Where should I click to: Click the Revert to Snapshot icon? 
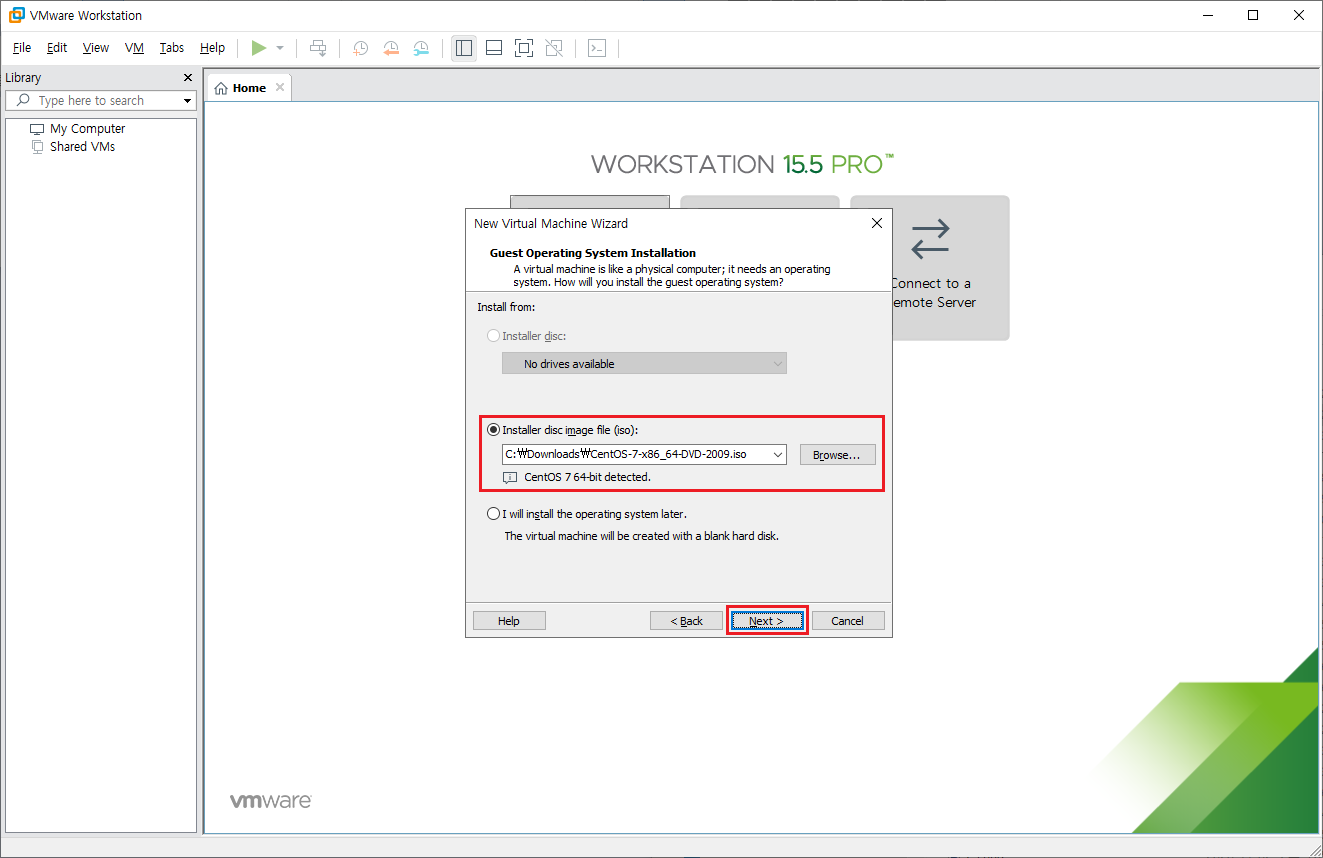point(391,48)
